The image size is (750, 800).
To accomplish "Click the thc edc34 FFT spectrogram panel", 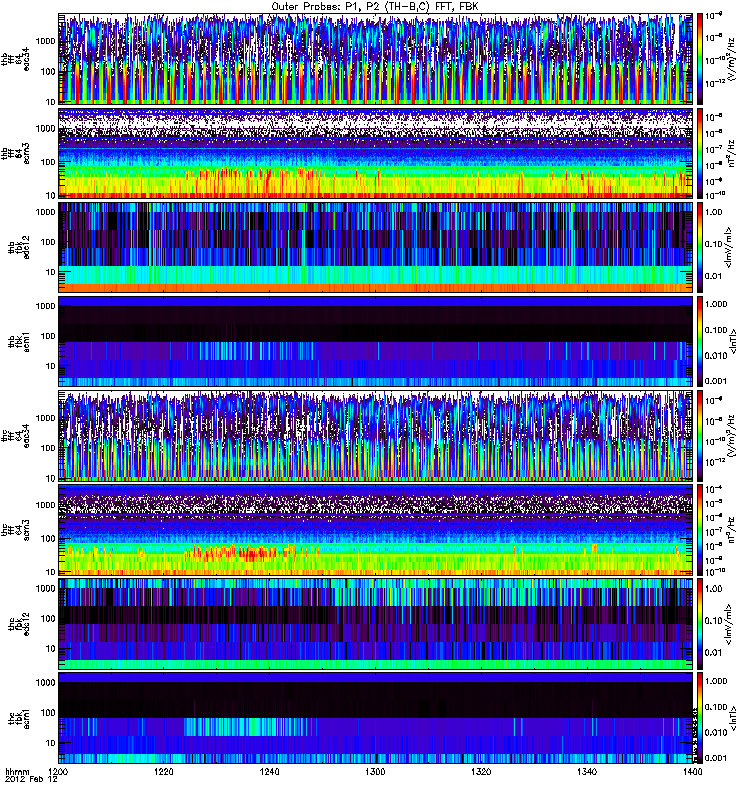I will pyautogui.click(x=375, y=435).
